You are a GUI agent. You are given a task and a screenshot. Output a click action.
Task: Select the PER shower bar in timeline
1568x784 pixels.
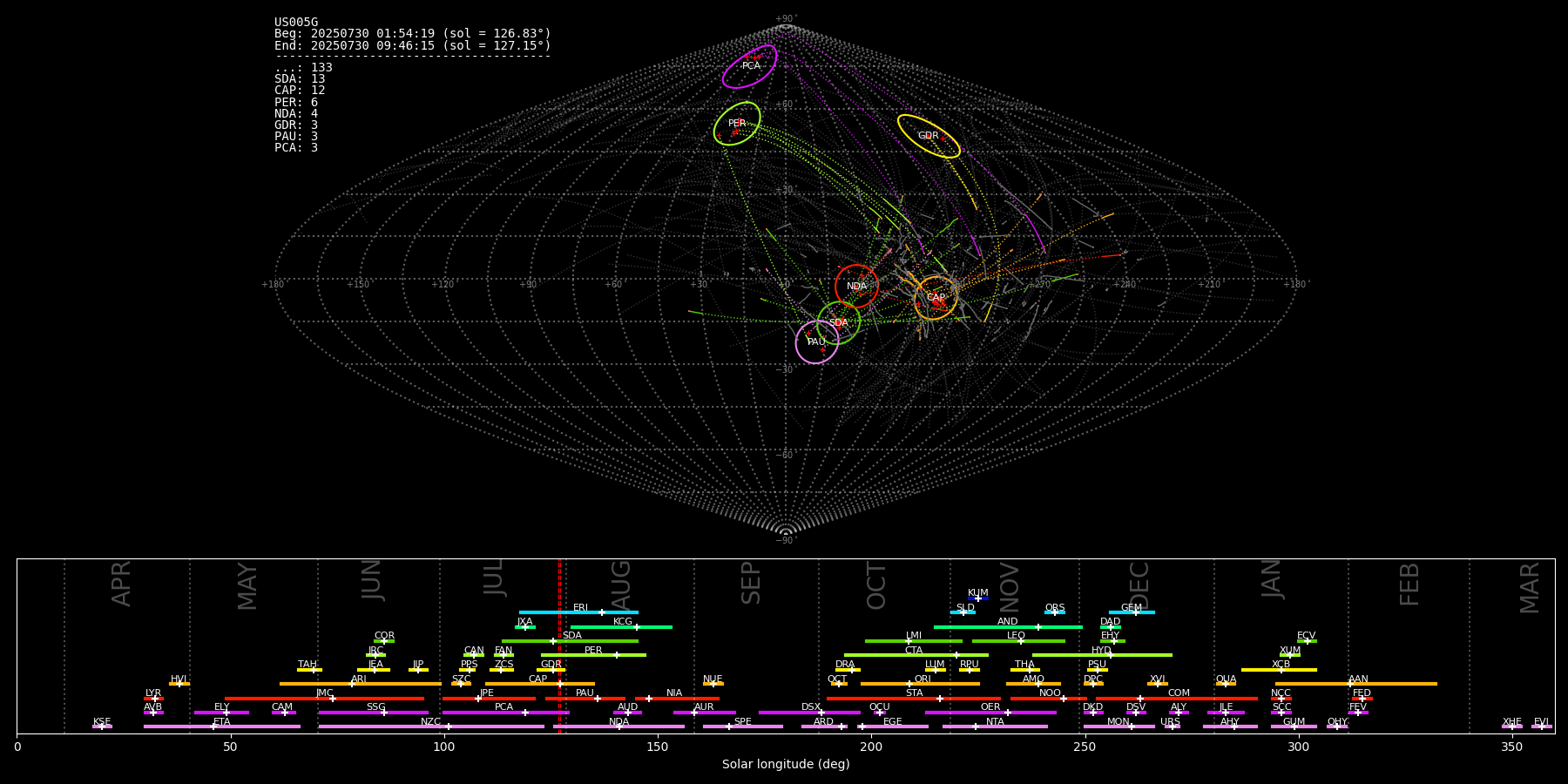pos(593,654)
